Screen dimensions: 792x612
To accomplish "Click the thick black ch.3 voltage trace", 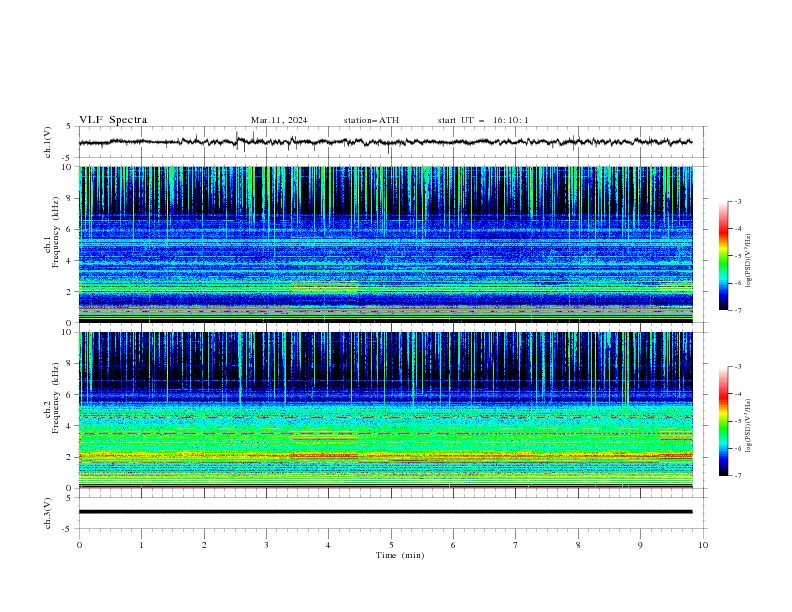I will point(385,512).
